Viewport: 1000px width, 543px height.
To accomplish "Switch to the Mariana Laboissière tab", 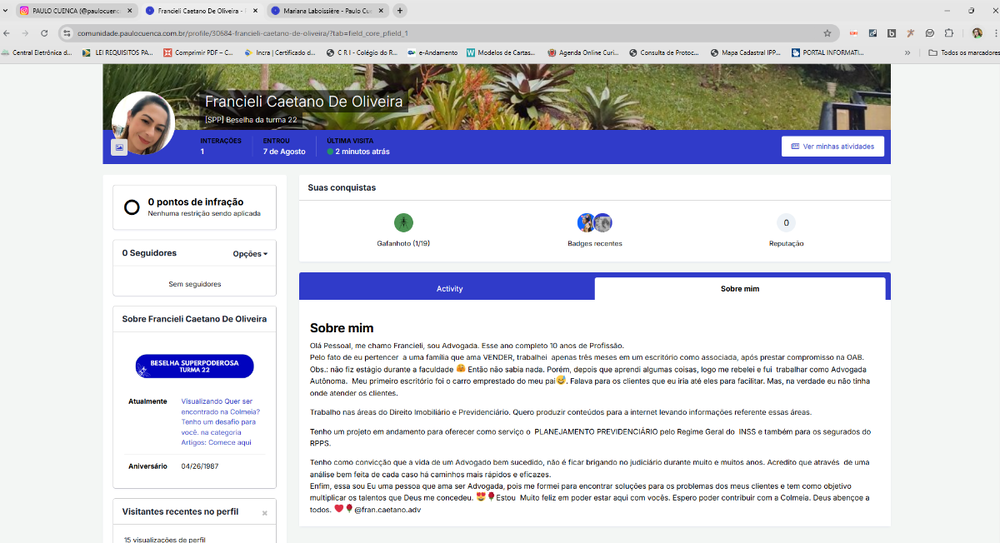I will pos(328,11).
